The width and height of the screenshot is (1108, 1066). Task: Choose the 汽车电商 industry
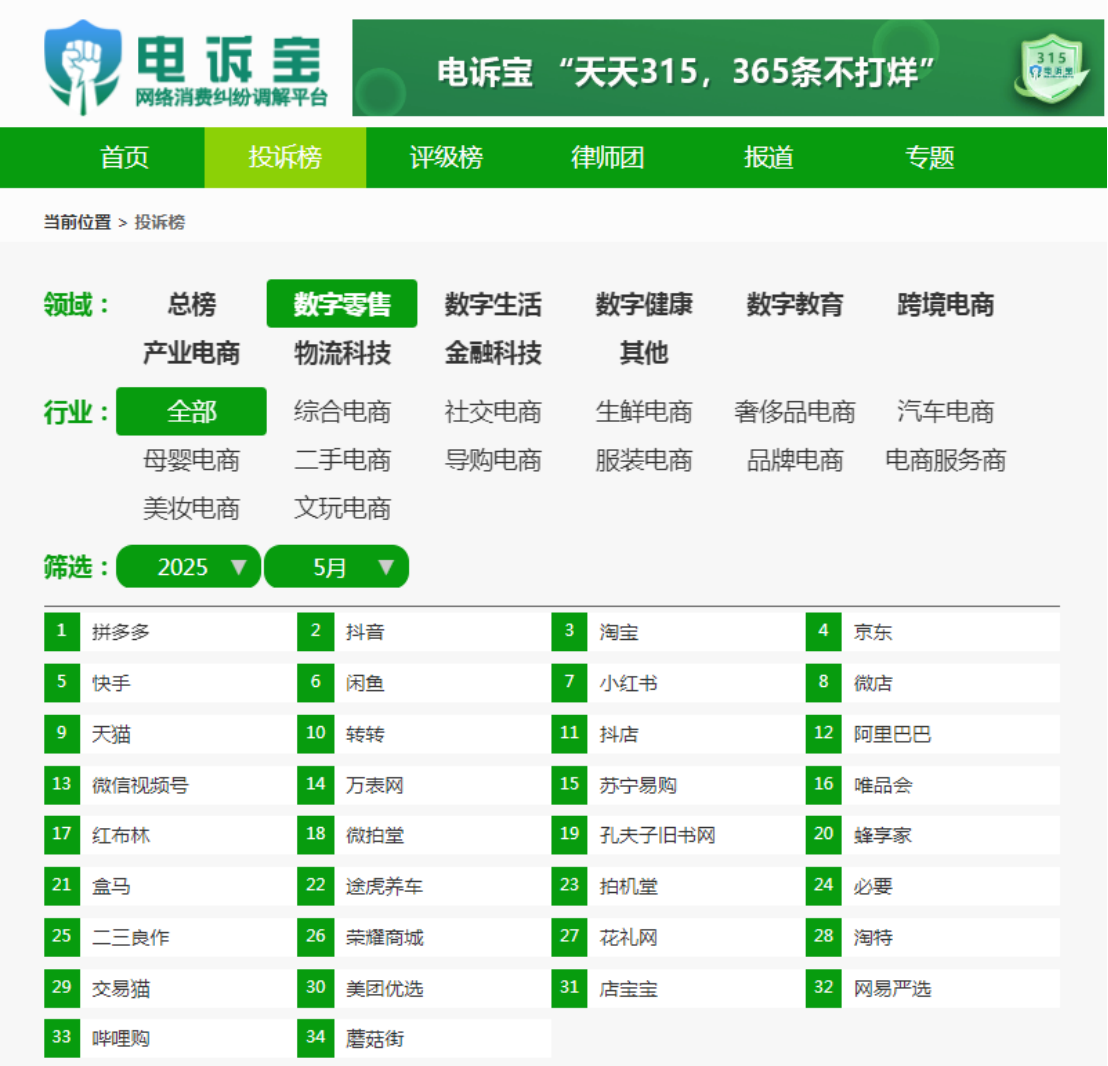coord(945,411)
